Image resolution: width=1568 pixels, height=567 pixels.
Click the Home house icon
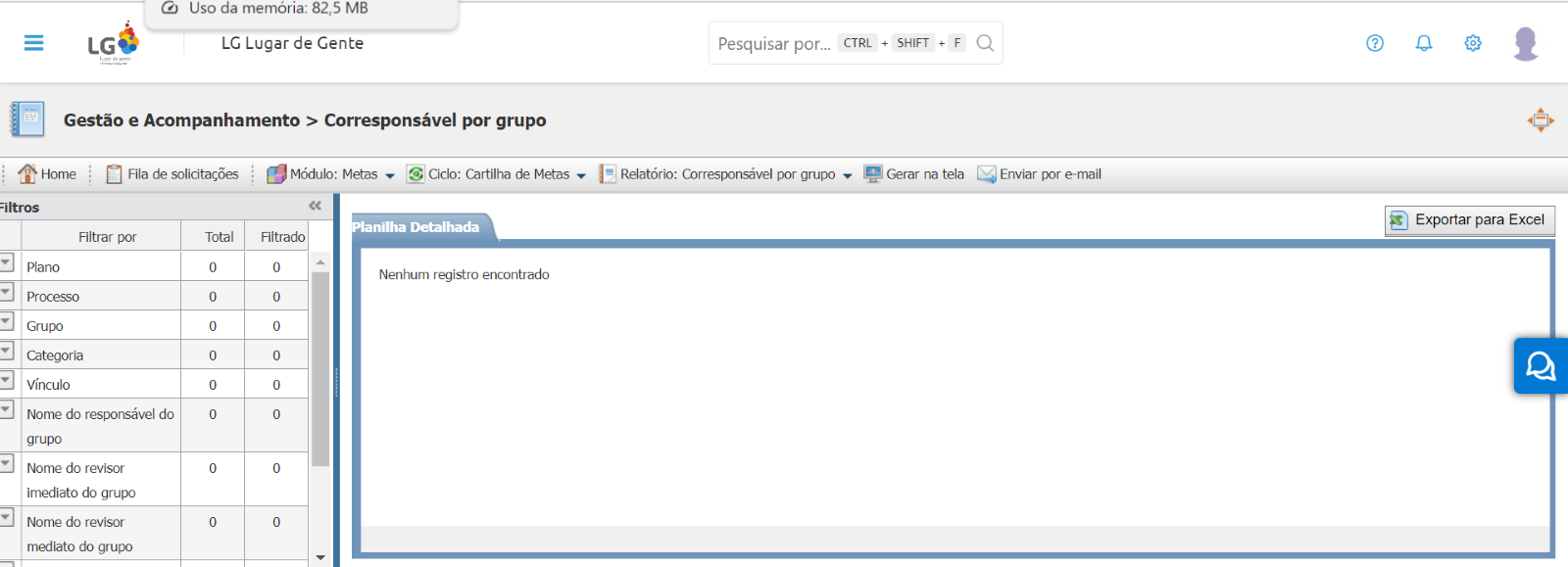27,173
